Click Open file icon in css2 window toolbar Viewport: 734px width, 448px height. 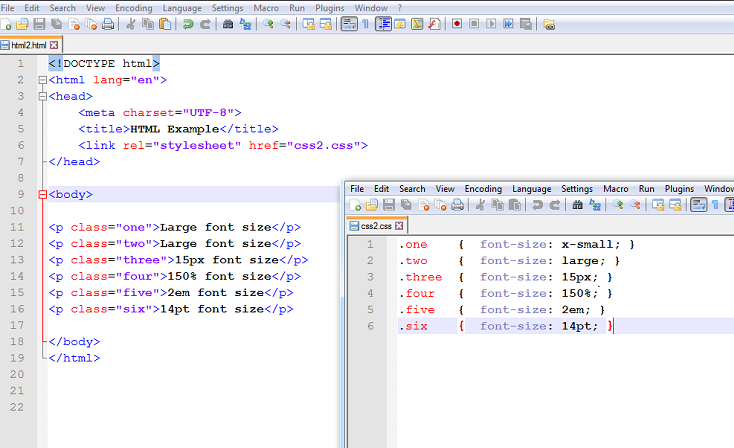(x=372, y=205)
